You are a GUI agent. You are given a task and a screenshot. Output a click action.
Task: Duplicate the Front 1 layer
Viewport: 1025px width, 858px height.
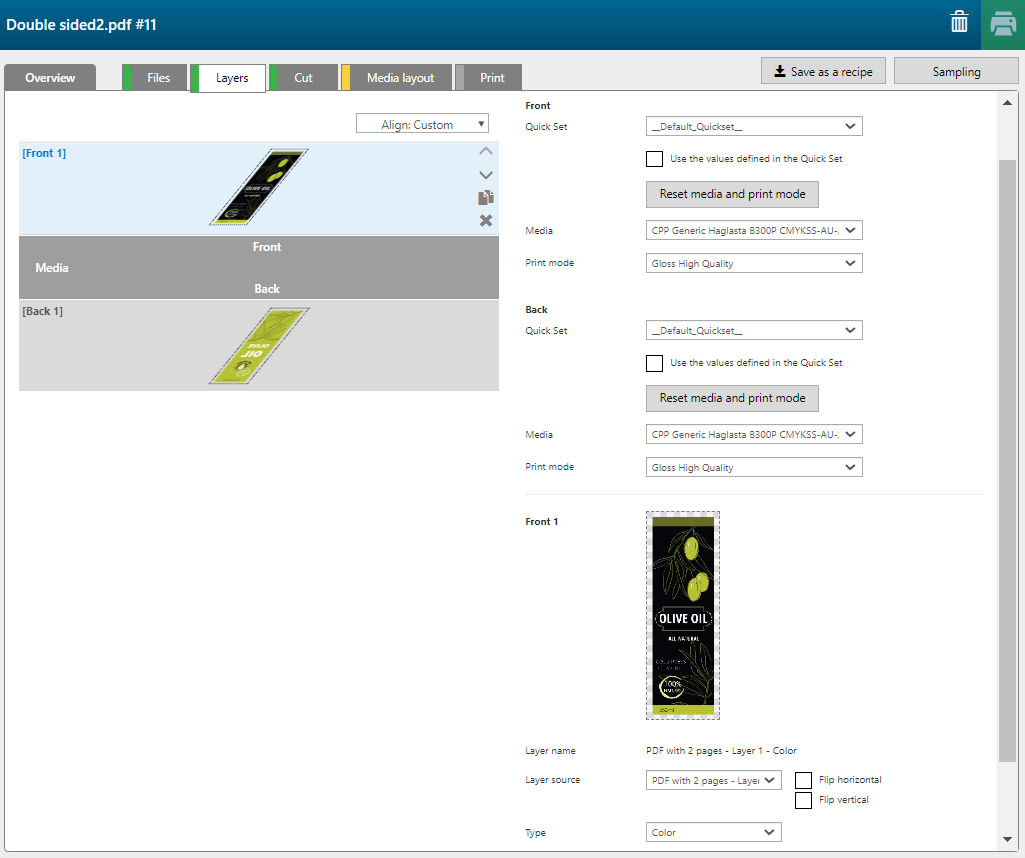(x=486, y=198)
